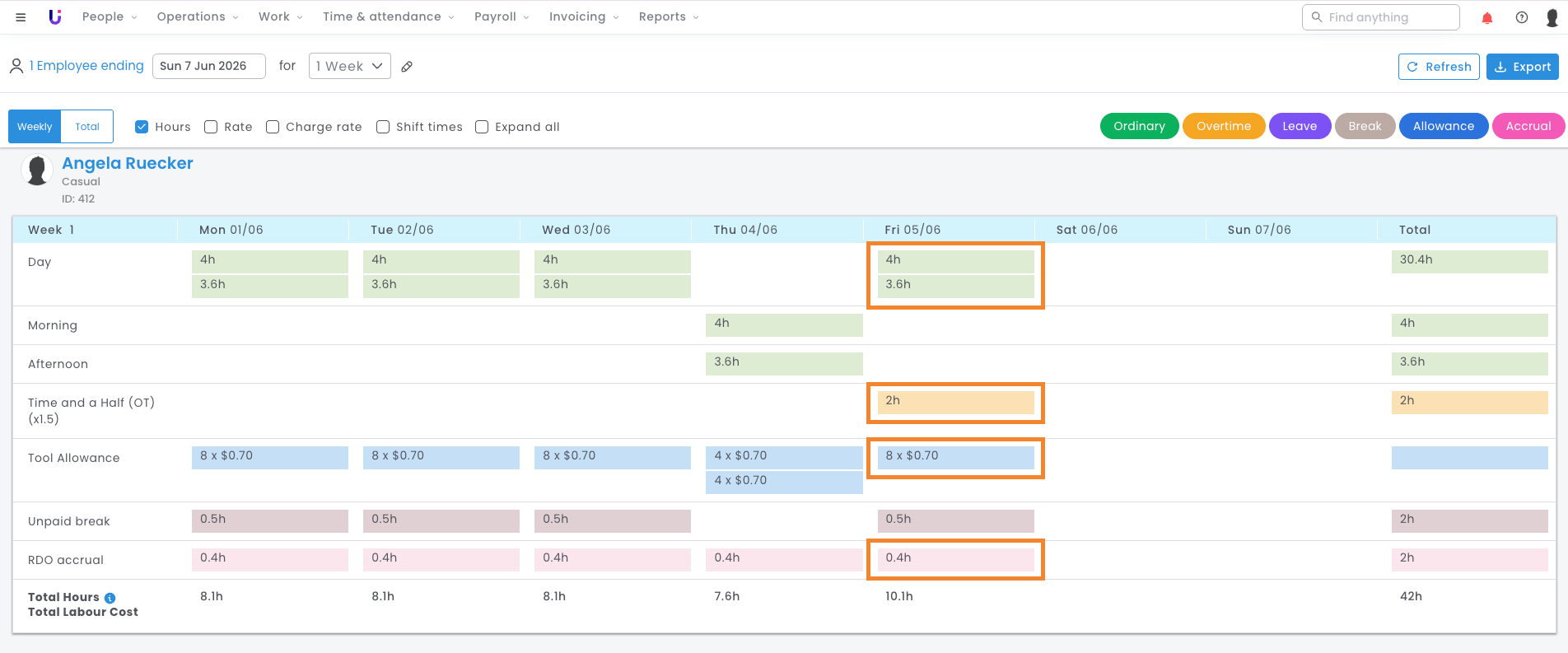This screenshot has height=653, width=1568.
Task: Uncheck the Hours checkbox
Action: [x=142, y=127]
